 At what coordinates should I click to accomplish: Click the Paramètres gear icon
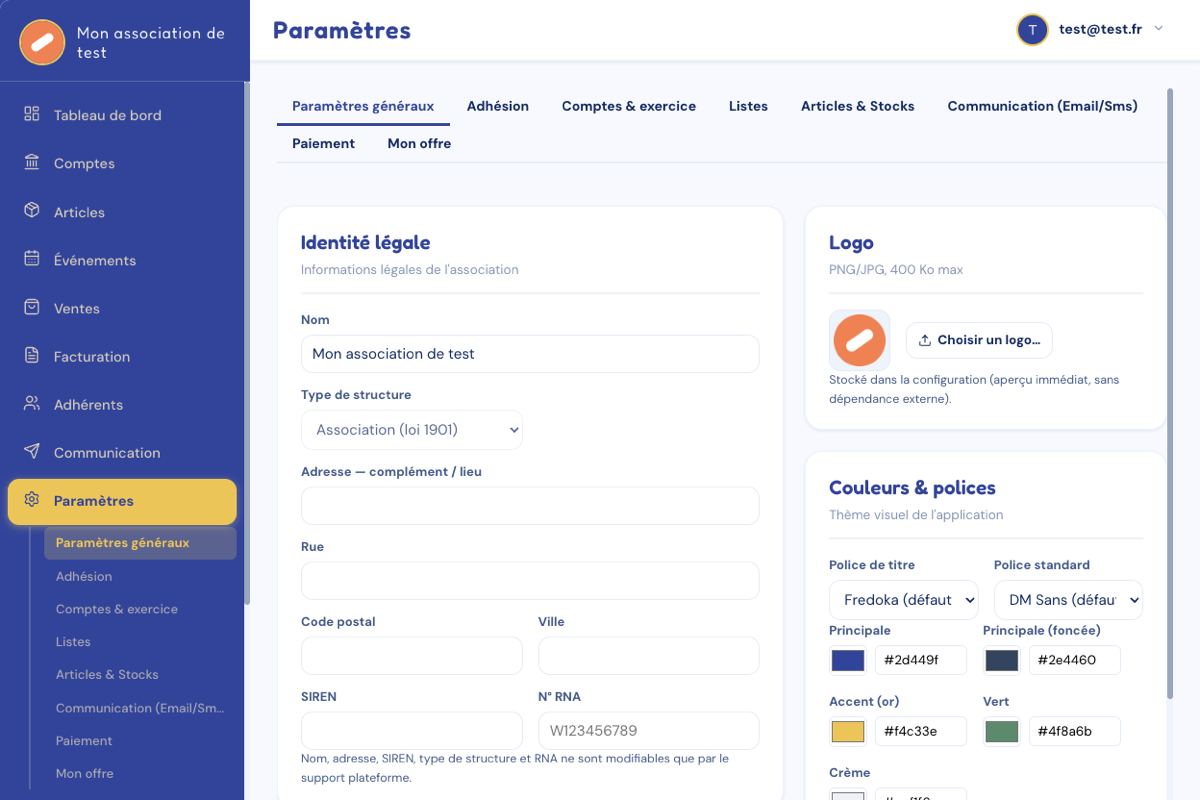[32, 500]
